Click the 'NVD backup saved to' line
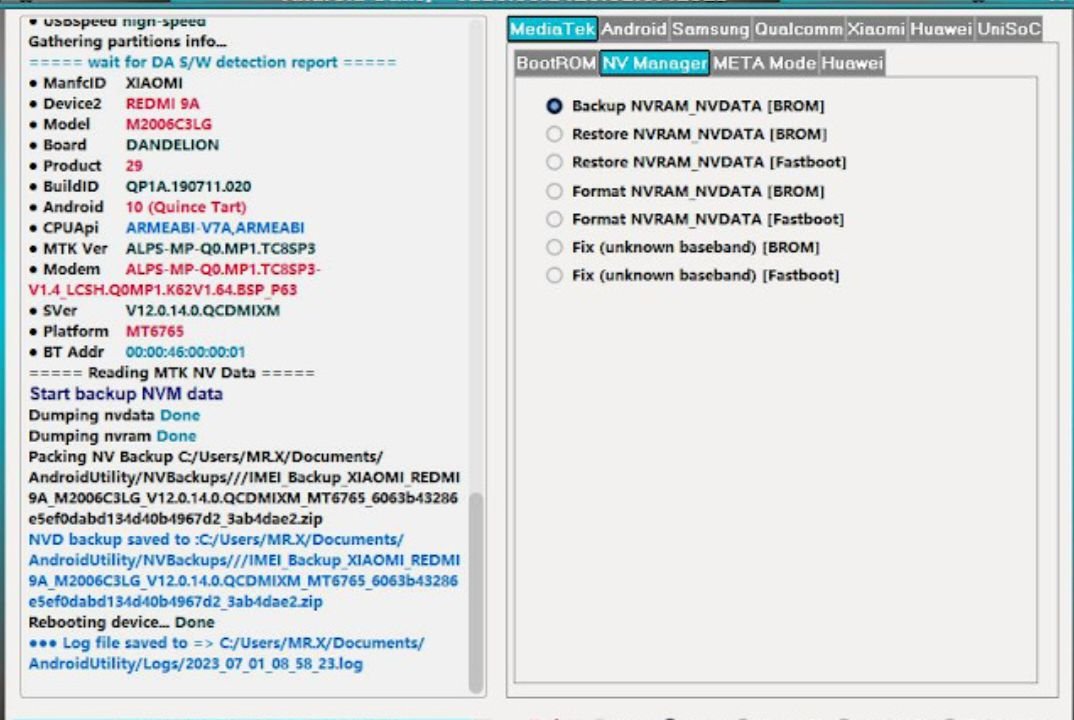Image resolution: width=1074 pixels, height=720 pixels. [x=244, y=571]
